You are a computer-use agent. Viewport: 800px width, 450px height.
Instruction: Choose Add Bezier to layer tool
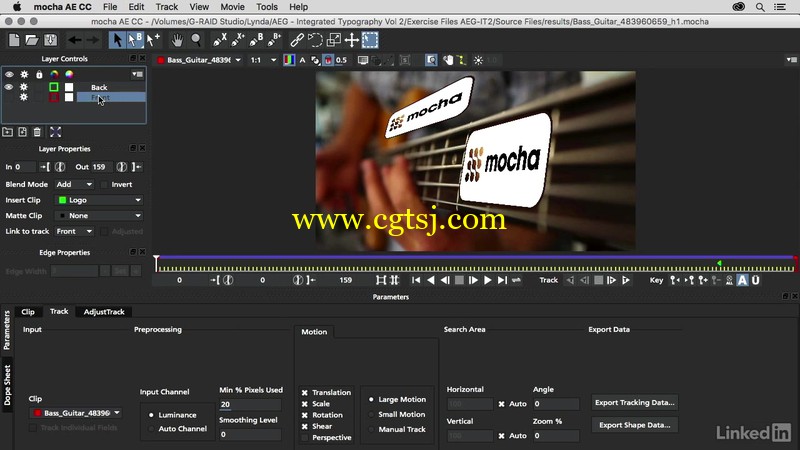[274, 40]
